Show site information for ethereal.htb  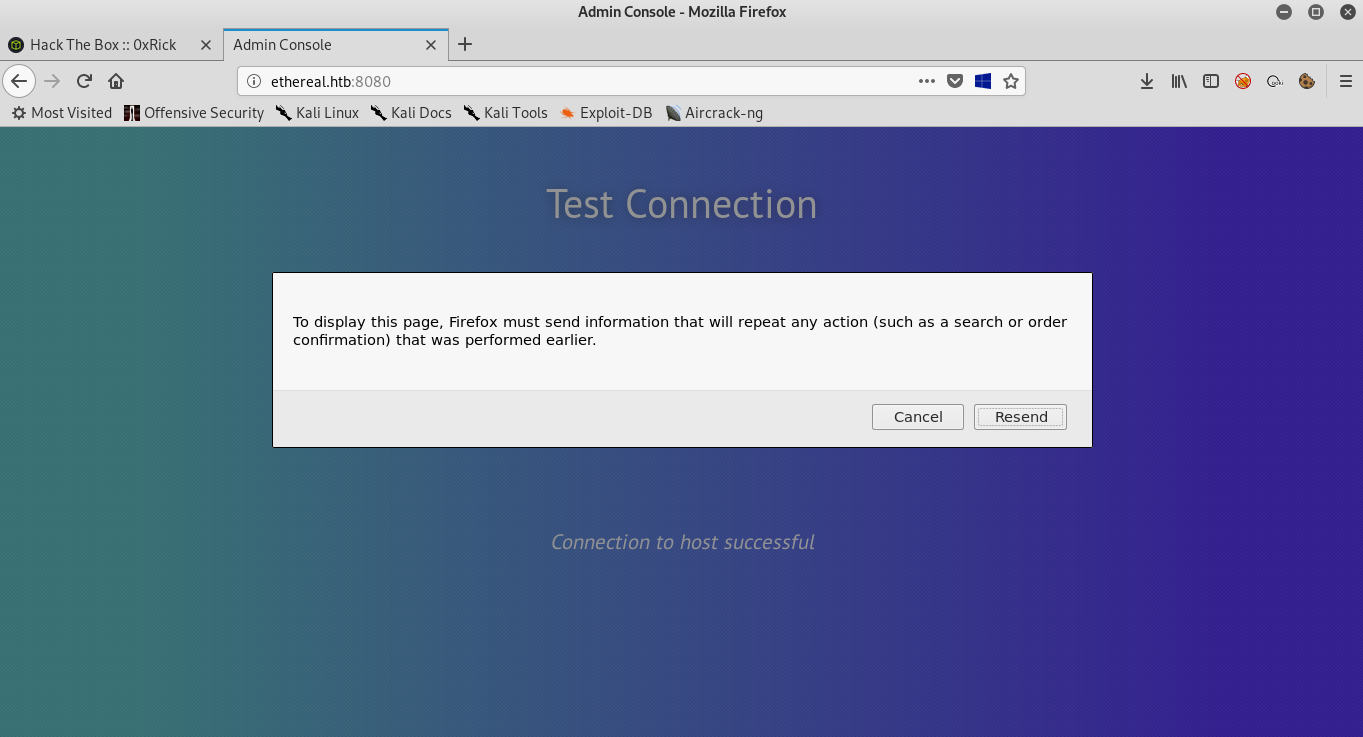tap(254, 81)
